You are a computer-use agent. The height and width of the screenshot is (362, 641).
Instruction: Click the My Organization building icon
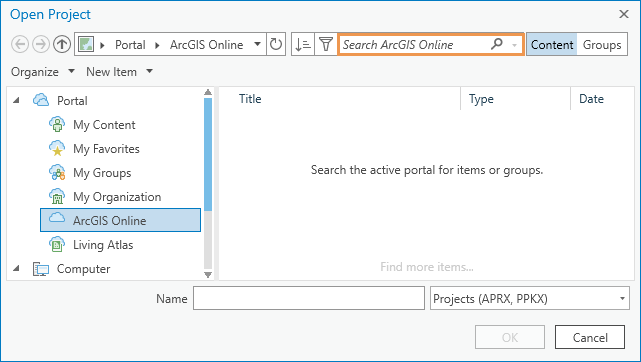tap(57, 197)
